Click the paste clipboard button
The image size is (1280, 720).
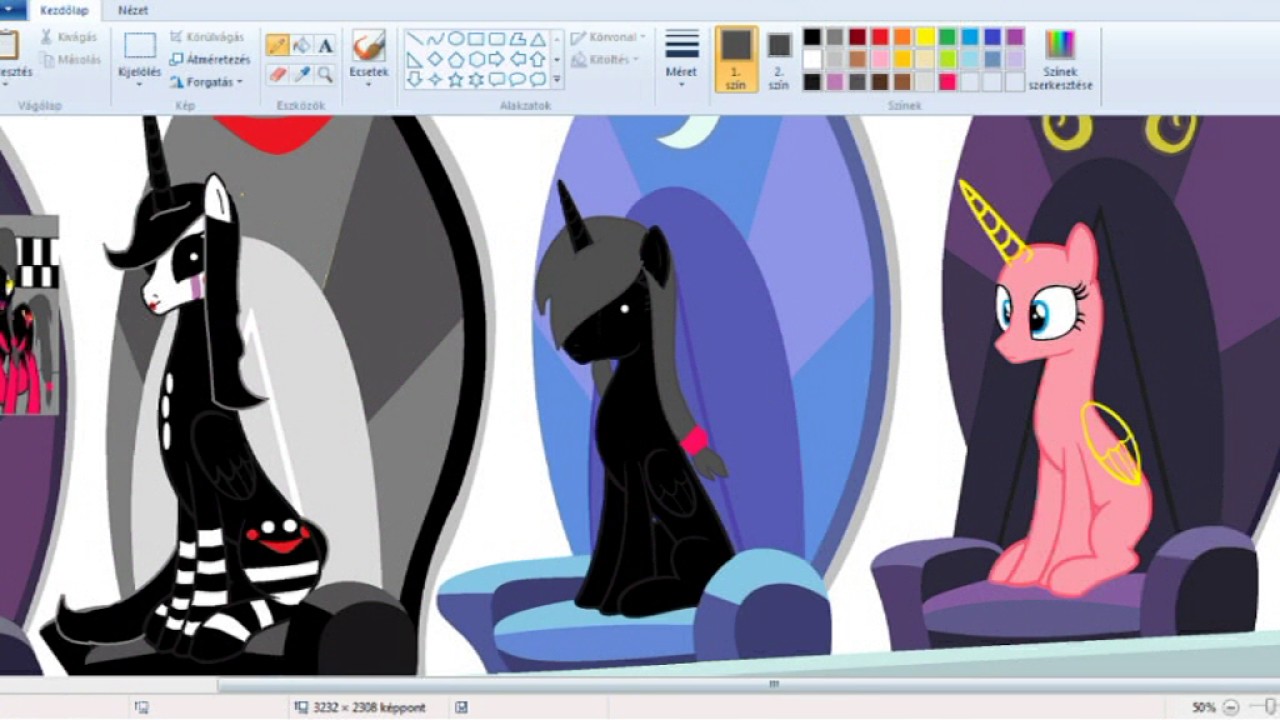tap(9, 46)
